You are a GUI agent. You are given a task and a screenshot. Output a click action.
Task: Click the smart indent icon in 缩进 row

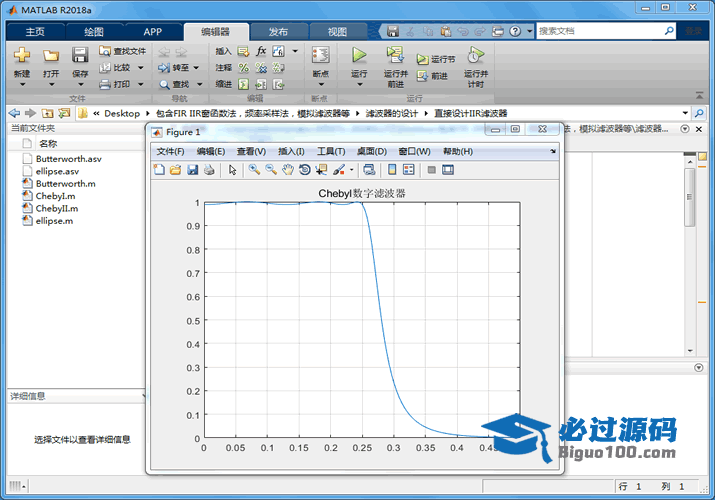click(244, 84)
